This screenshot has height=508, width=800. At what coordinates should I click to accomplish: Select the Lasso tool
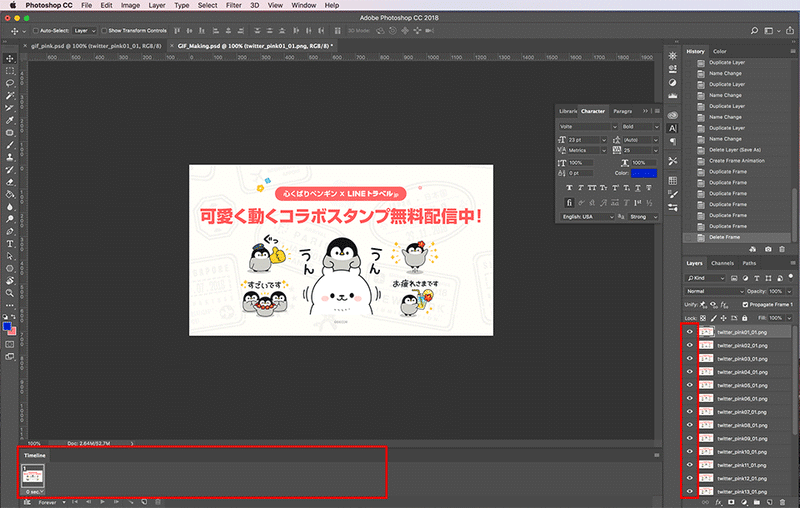10,83
